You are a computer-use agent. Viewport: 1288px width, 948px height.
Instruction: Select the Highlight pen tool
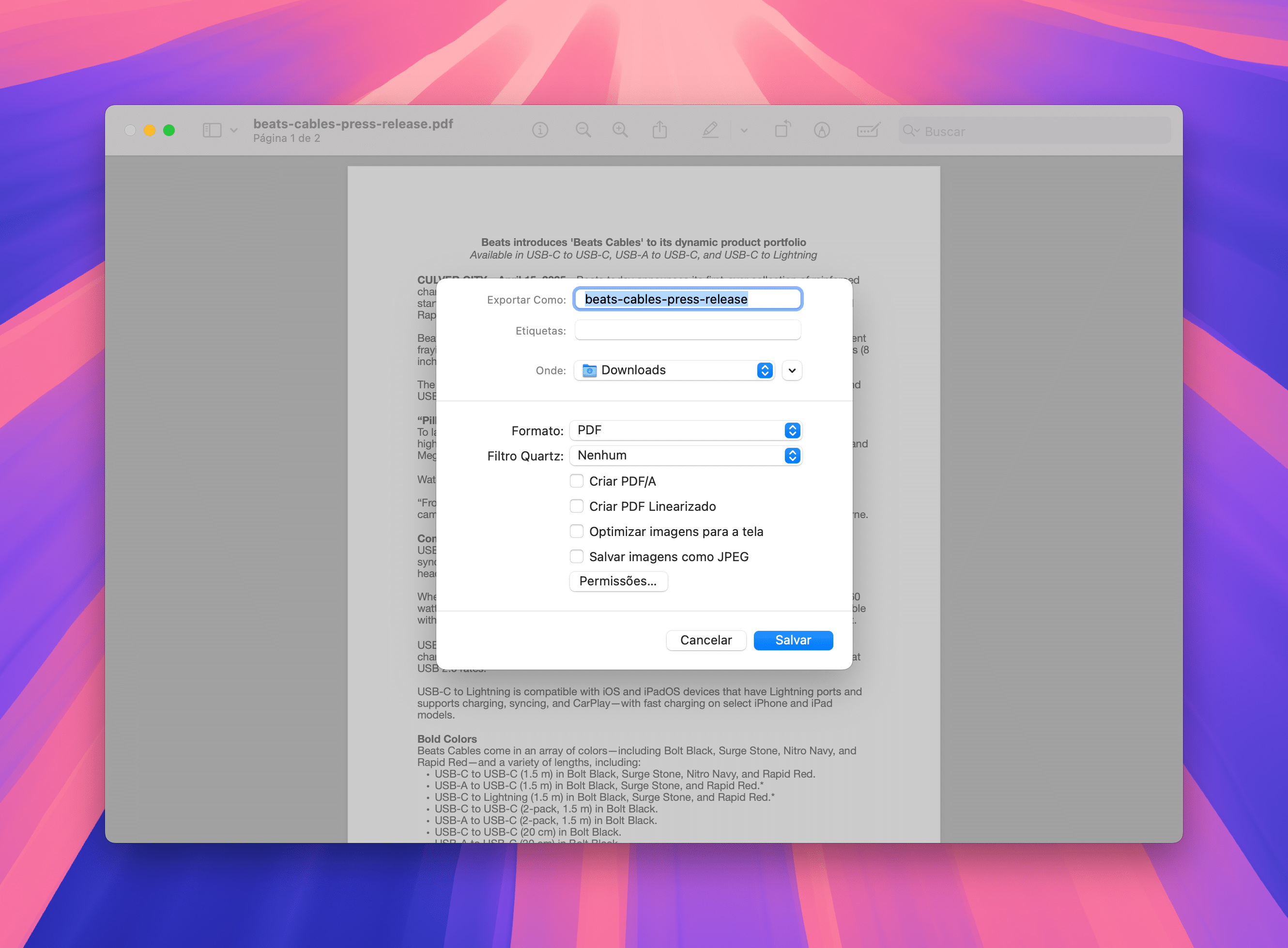711,130
